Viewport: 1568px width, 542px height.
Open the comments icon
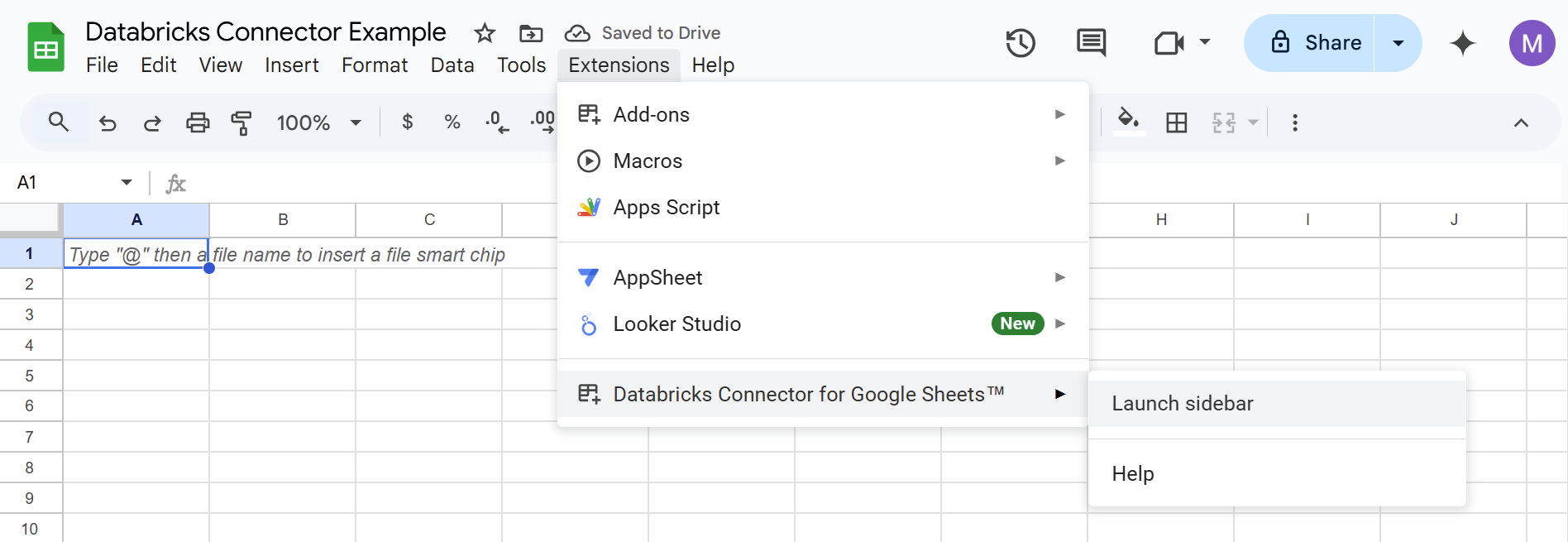pos(1091,42)
